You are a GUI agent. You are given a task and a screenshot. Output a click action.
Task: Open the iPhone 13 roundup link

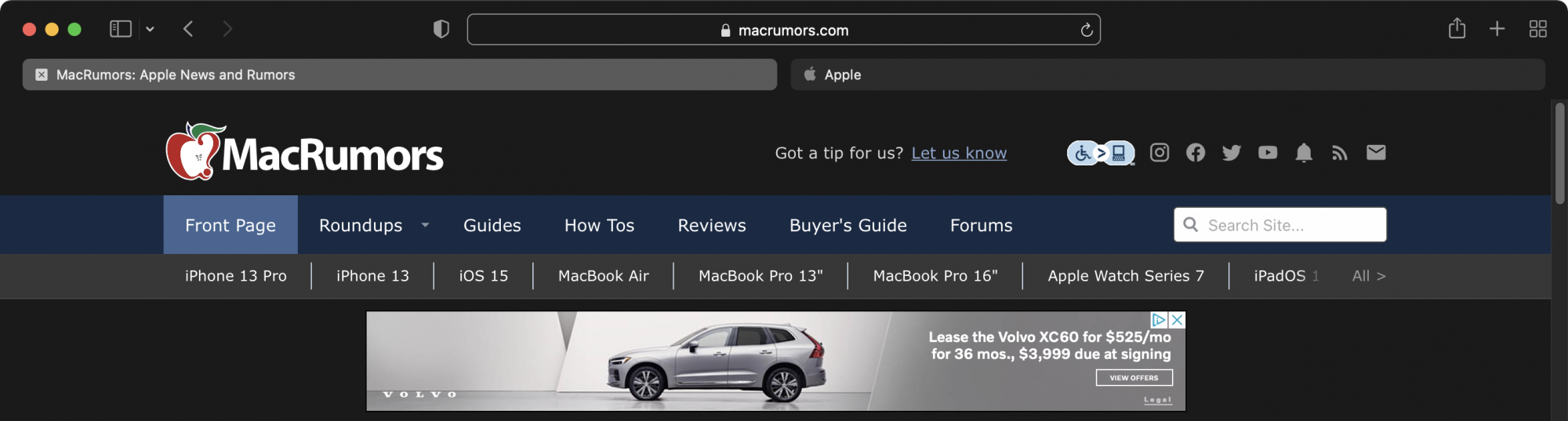372,276
